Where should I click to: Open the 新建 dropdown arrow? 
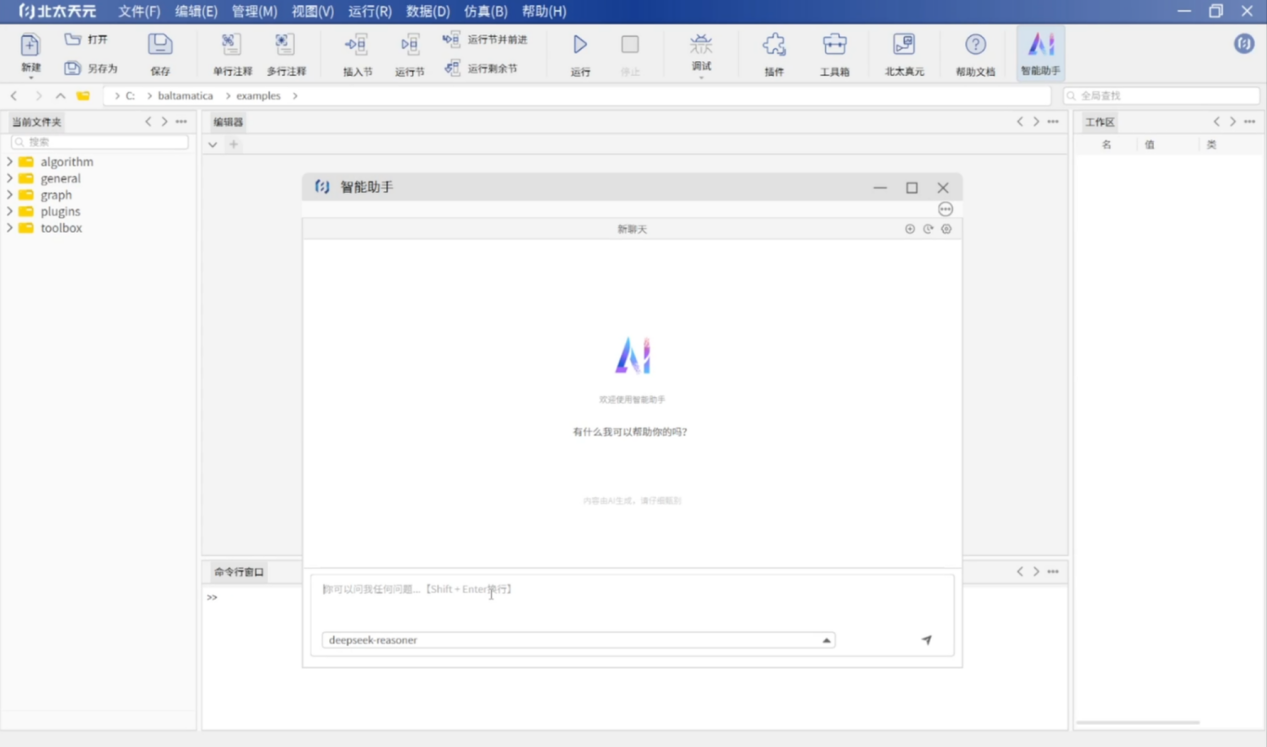(x=30, y=77)
